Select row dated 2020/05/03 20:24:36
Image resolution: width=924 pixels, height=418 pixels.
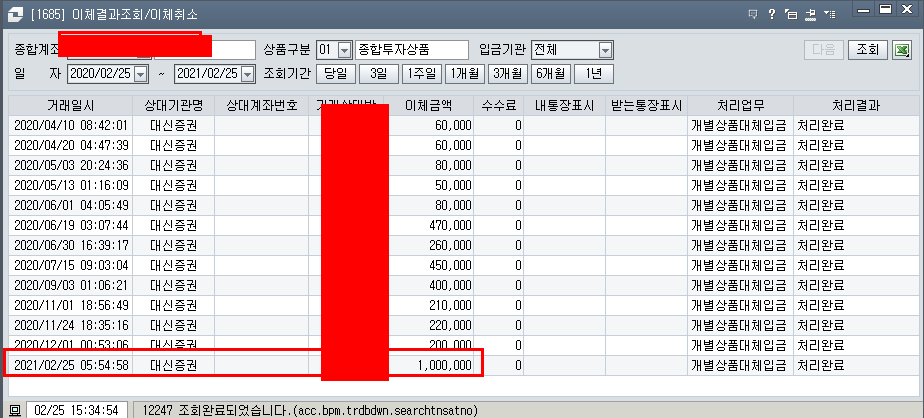click(464, 166)
